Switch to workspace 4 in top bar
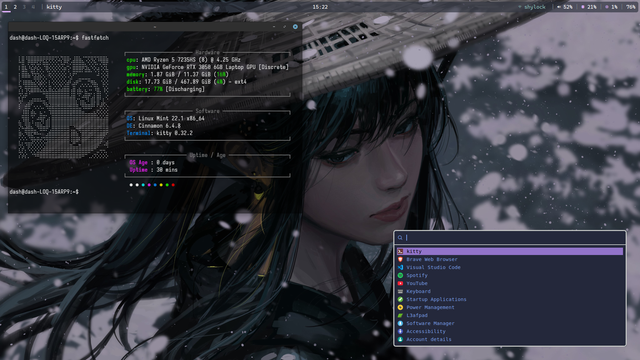Image resolution: width=640 pixels, height=360 pixels. coord(33,7)
